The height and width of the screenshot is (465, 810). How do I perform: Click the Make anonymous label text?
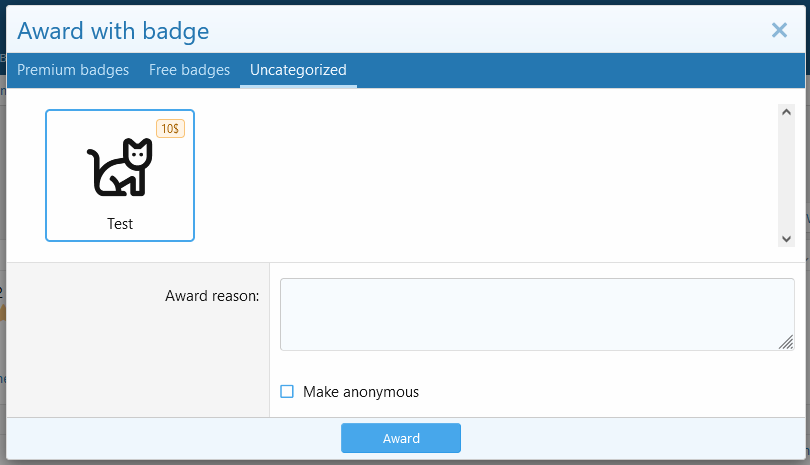(x=361, y=392)
